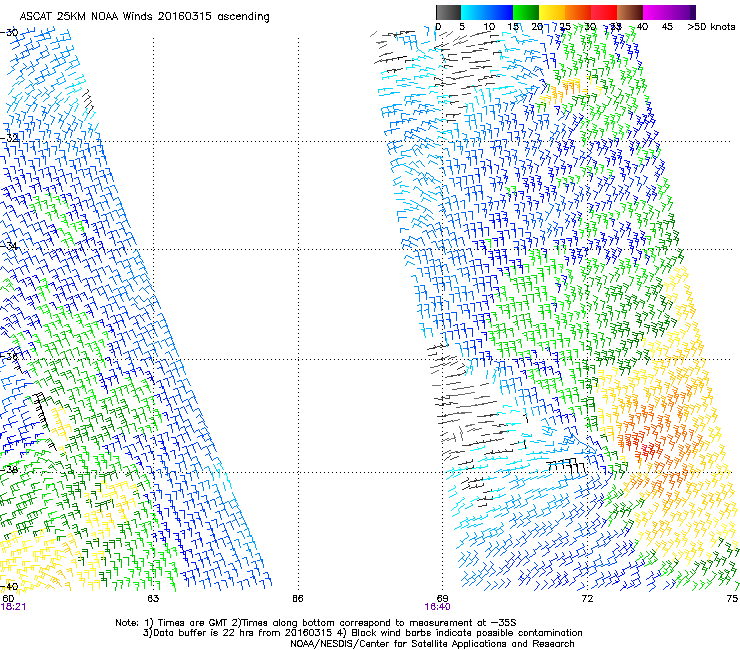Click the "69" longitude axis label
Image resolution: width=740 pixels, height=650 pixels.
tap(442, 599)
